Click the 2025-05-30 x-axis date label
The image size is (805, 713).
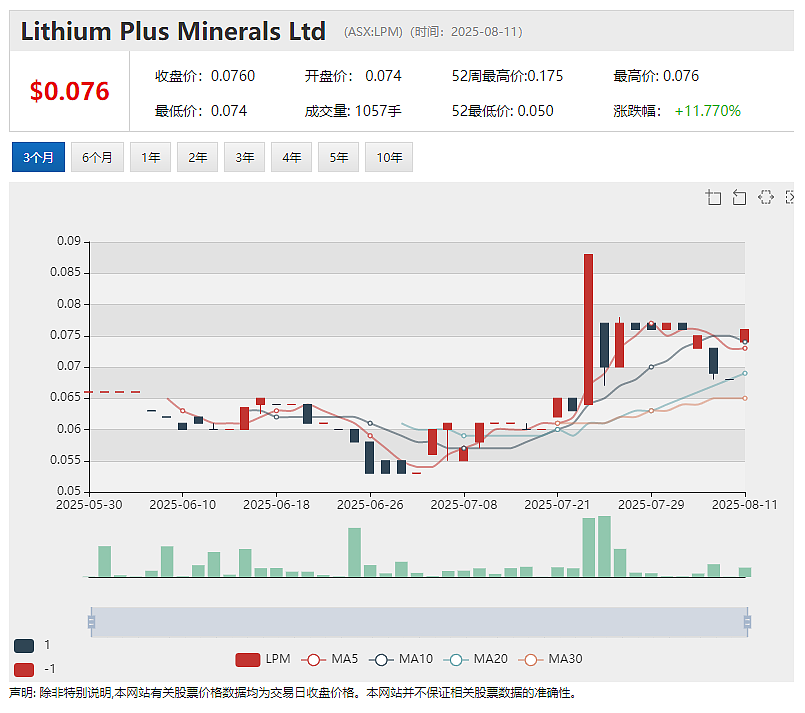click(x=89, y=505)
